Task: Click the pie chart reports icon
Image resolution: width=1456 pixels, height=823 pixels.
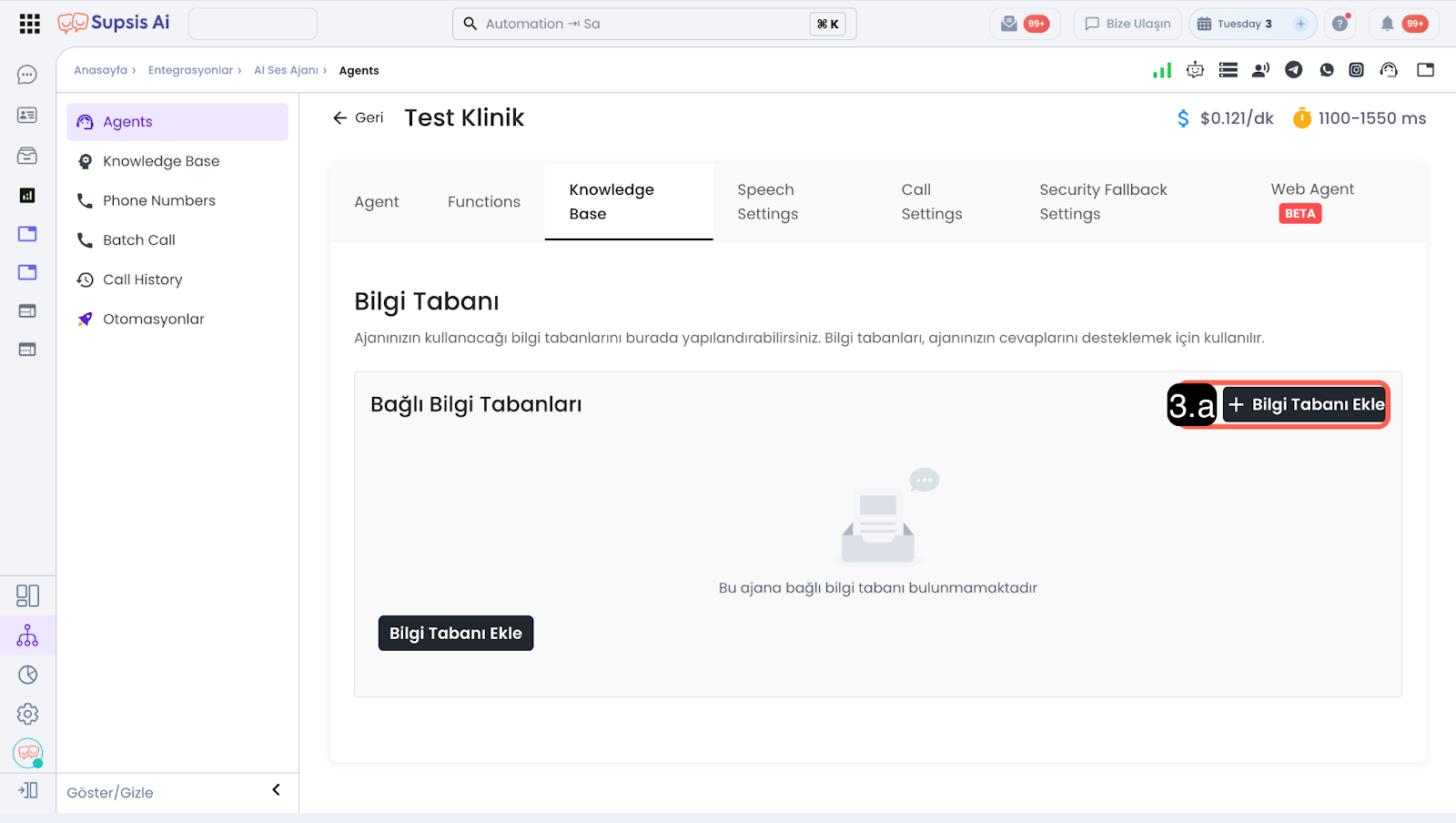Action: tap(27, 675)
